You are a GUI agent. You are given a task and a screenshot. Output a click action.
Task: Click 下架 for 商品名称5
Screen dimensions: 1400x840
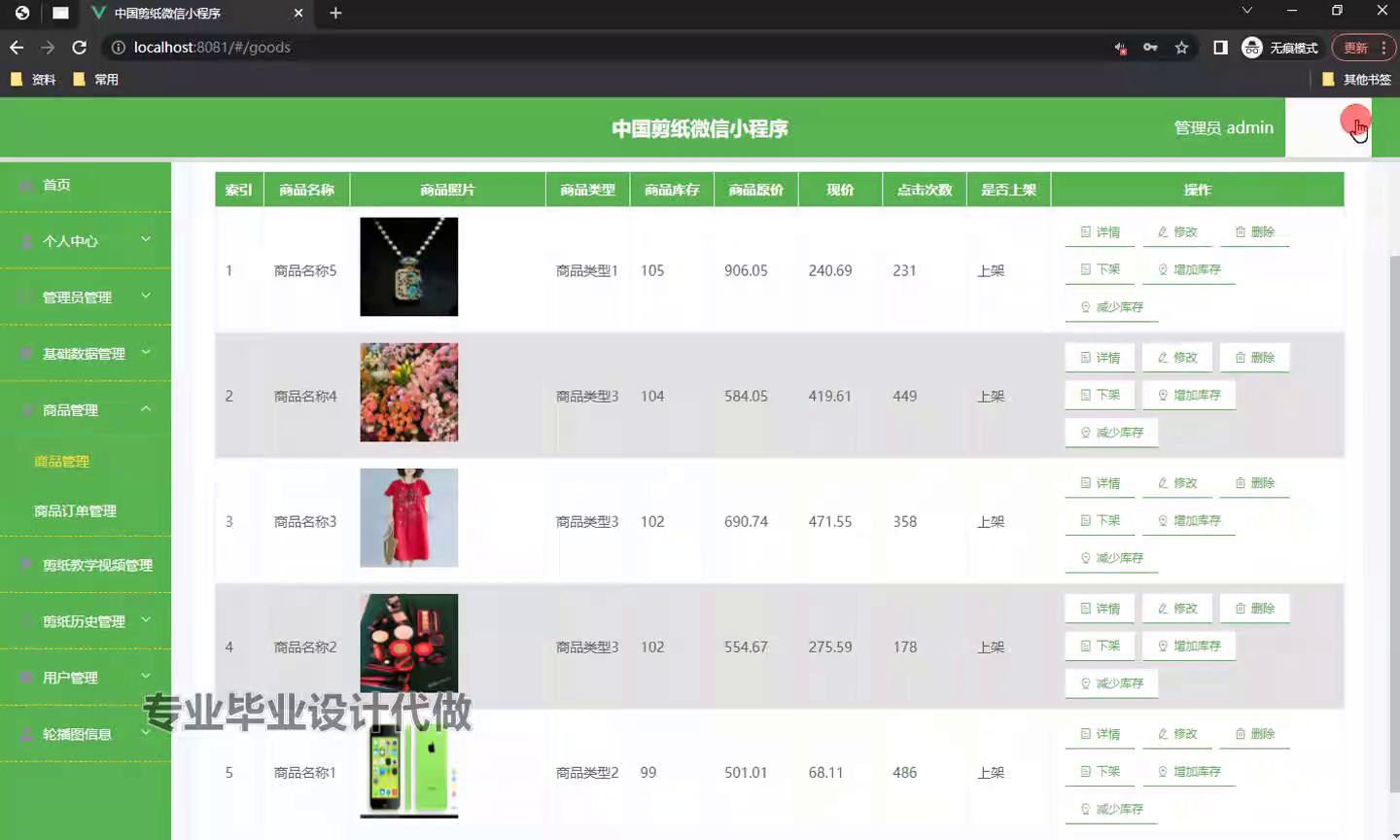(1100, 269)
